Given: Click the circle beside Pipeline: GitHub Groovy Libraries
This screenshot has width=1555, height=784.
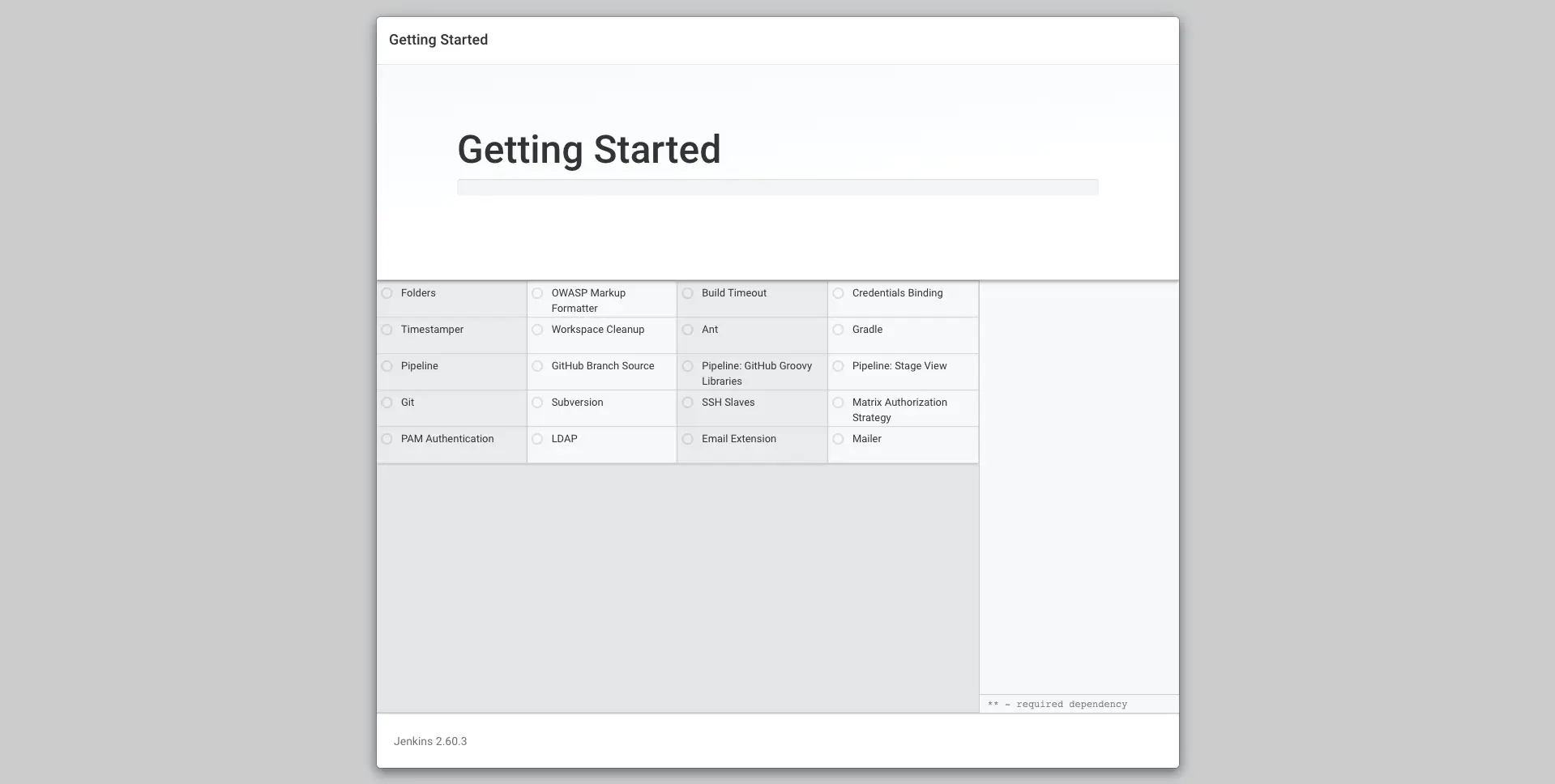Looking at the screenshot, I should coord(688,366).
